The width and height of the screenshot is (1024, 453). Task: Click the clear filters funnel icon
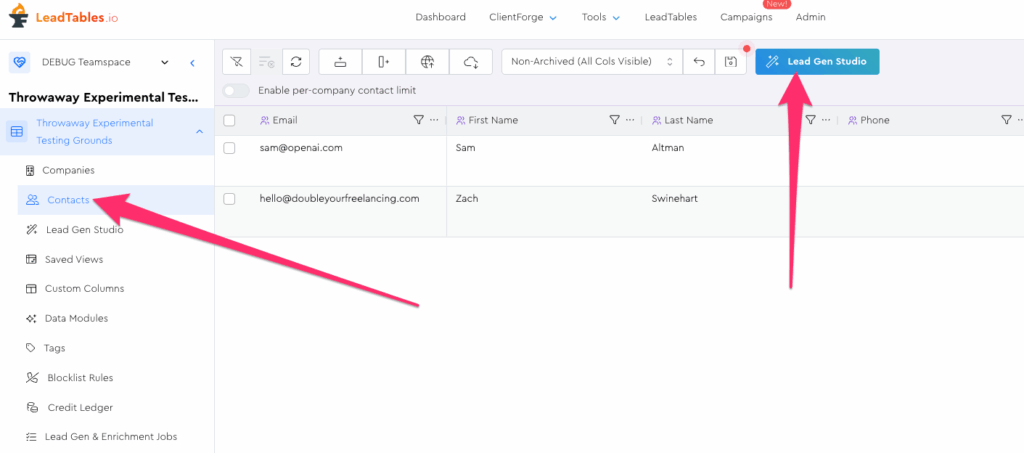coord(236,62)
